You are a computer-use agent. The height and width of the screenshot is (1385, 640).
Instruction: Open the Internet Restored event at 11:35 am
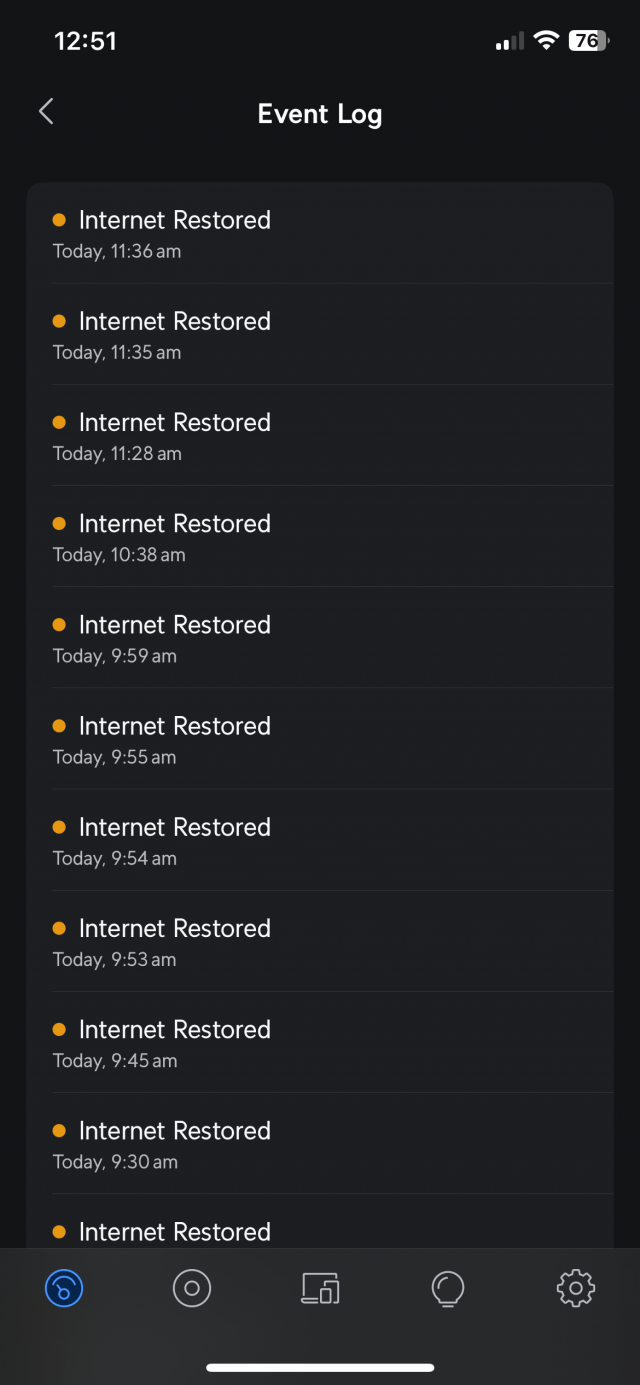tap(320, 334)
